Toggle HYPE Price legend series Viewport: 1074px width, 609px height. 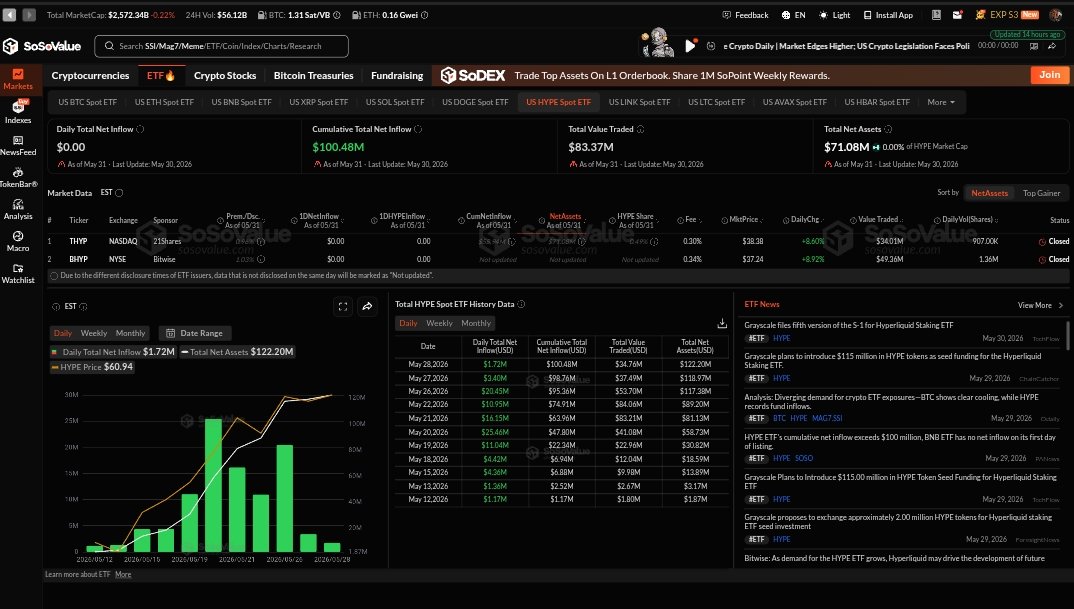coord(92,367)
